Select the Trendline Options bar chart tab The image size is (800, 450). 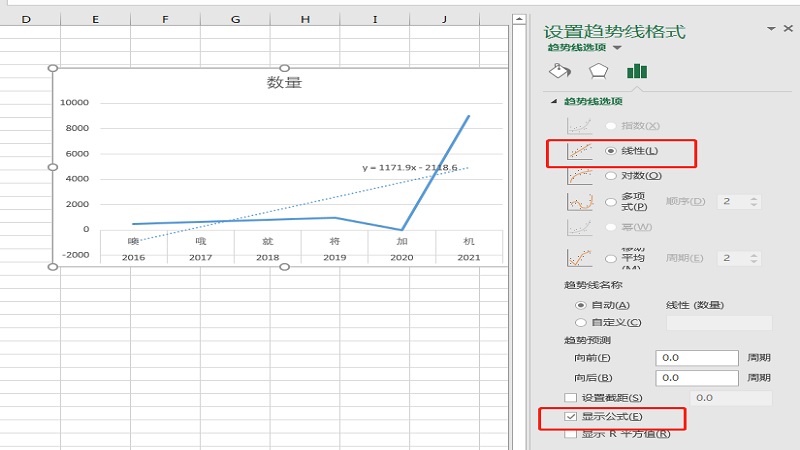point(637,71)
